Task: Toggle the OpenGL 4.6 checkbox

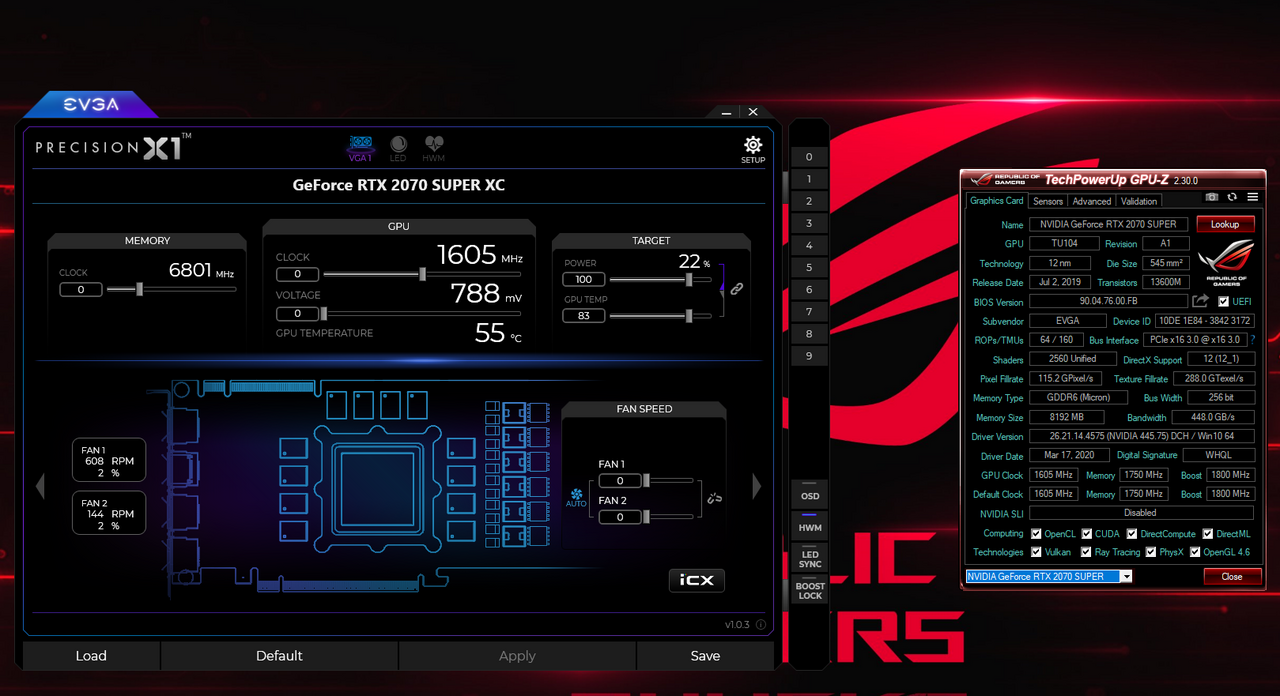Action: pos(1195,552)
